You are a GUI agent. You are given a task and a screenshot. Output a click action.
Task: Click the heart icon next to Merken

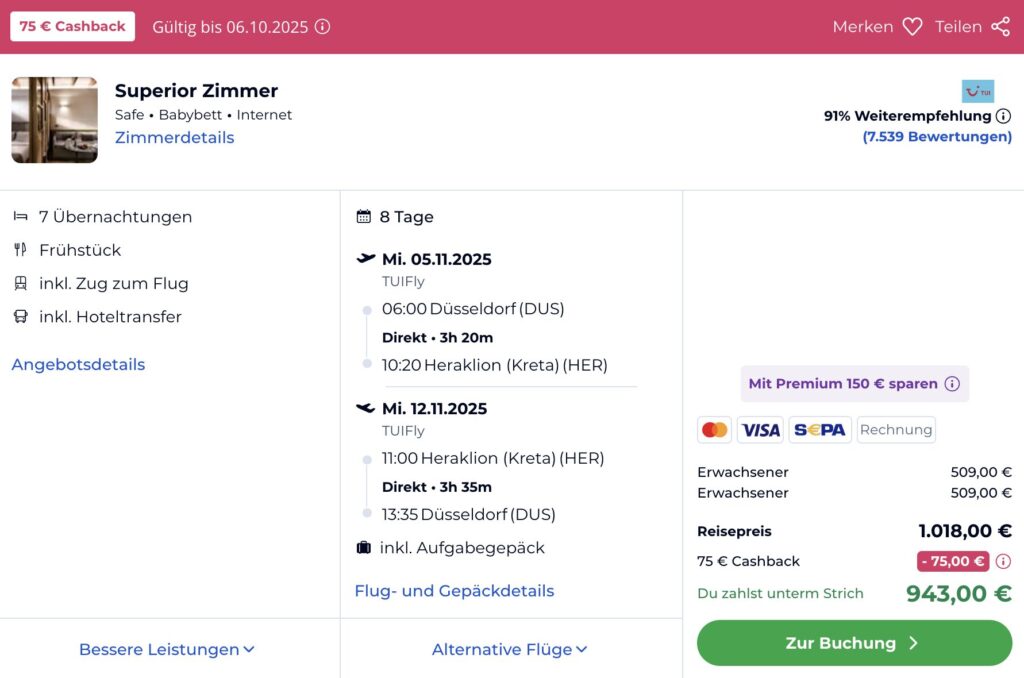[x=912, y=27]
